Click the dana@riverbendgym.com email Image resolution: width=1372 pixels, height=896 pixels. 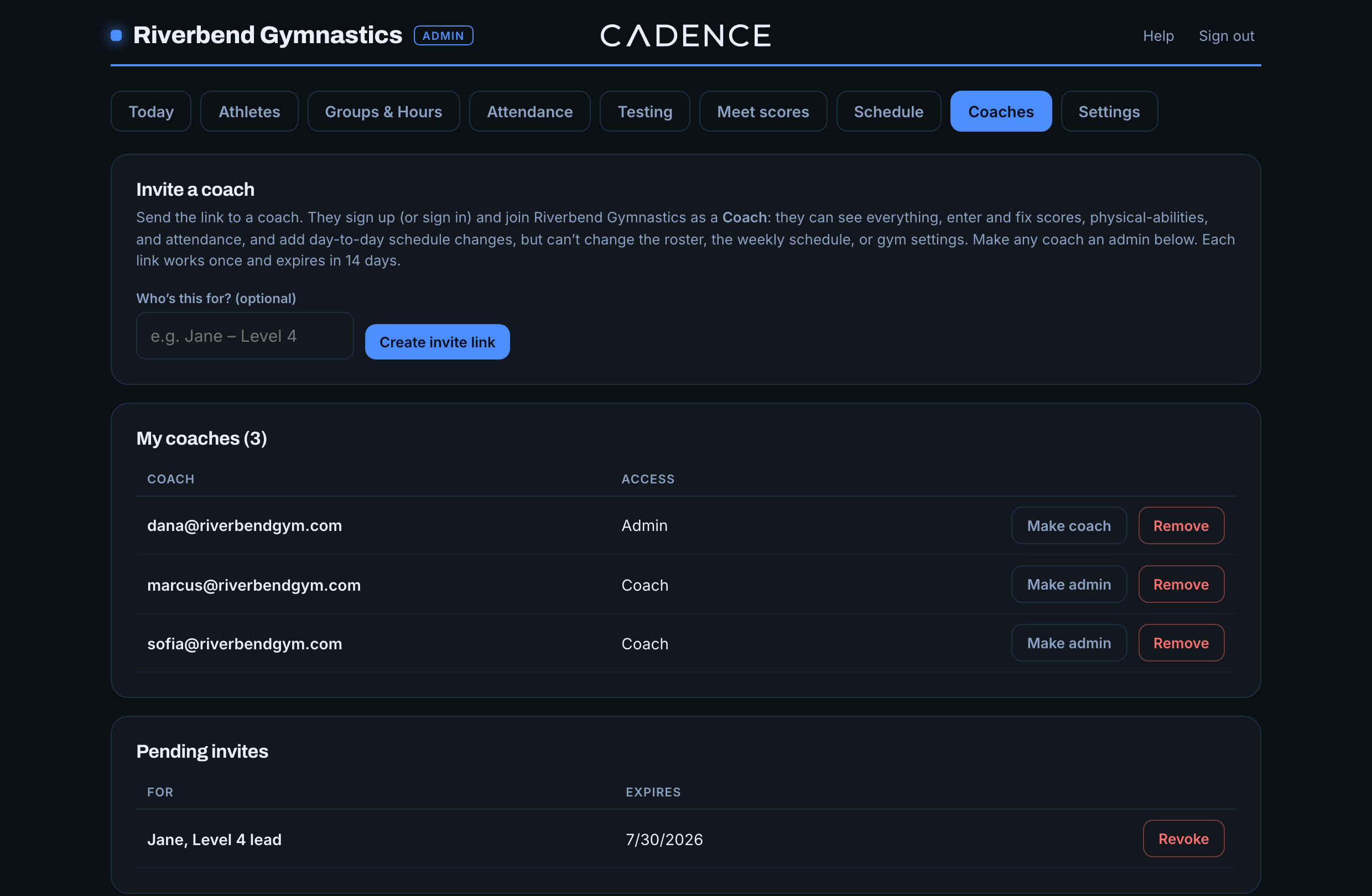245,525
